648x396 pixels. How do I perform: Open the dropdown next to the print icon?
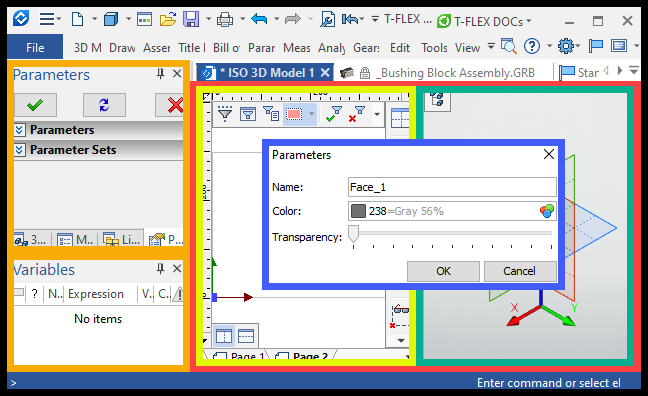pyautogui.click(x=243, y=19)
